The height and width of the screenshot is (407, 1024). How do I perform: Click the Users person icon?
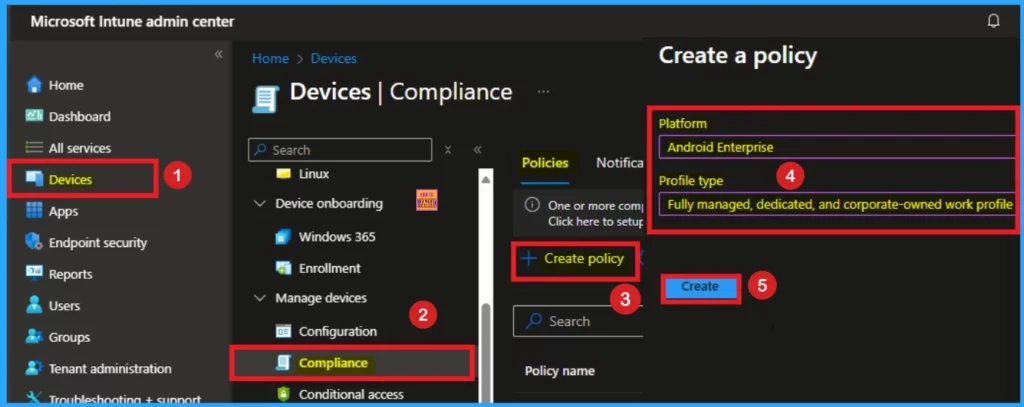33,305
